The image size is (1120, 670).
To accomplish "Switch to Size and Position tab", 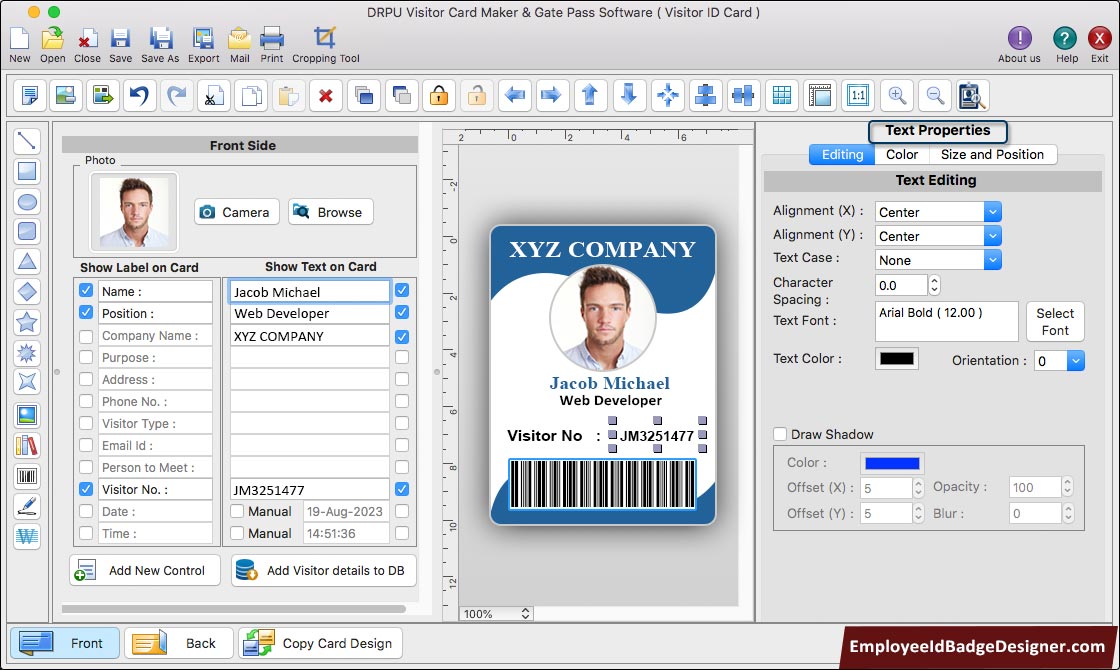I will (x=992, y=154).
